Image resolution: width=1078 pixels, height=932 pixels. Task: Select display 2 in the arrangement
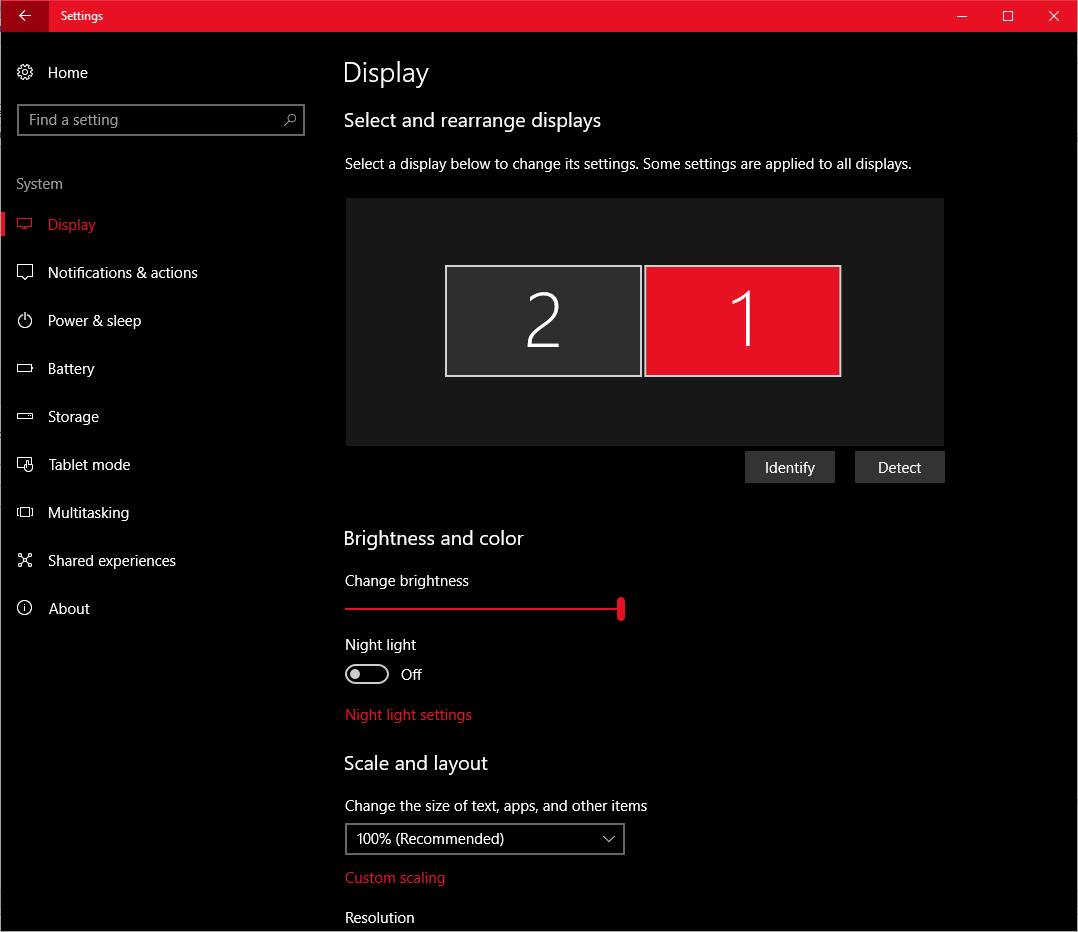[x=543, y=321]
